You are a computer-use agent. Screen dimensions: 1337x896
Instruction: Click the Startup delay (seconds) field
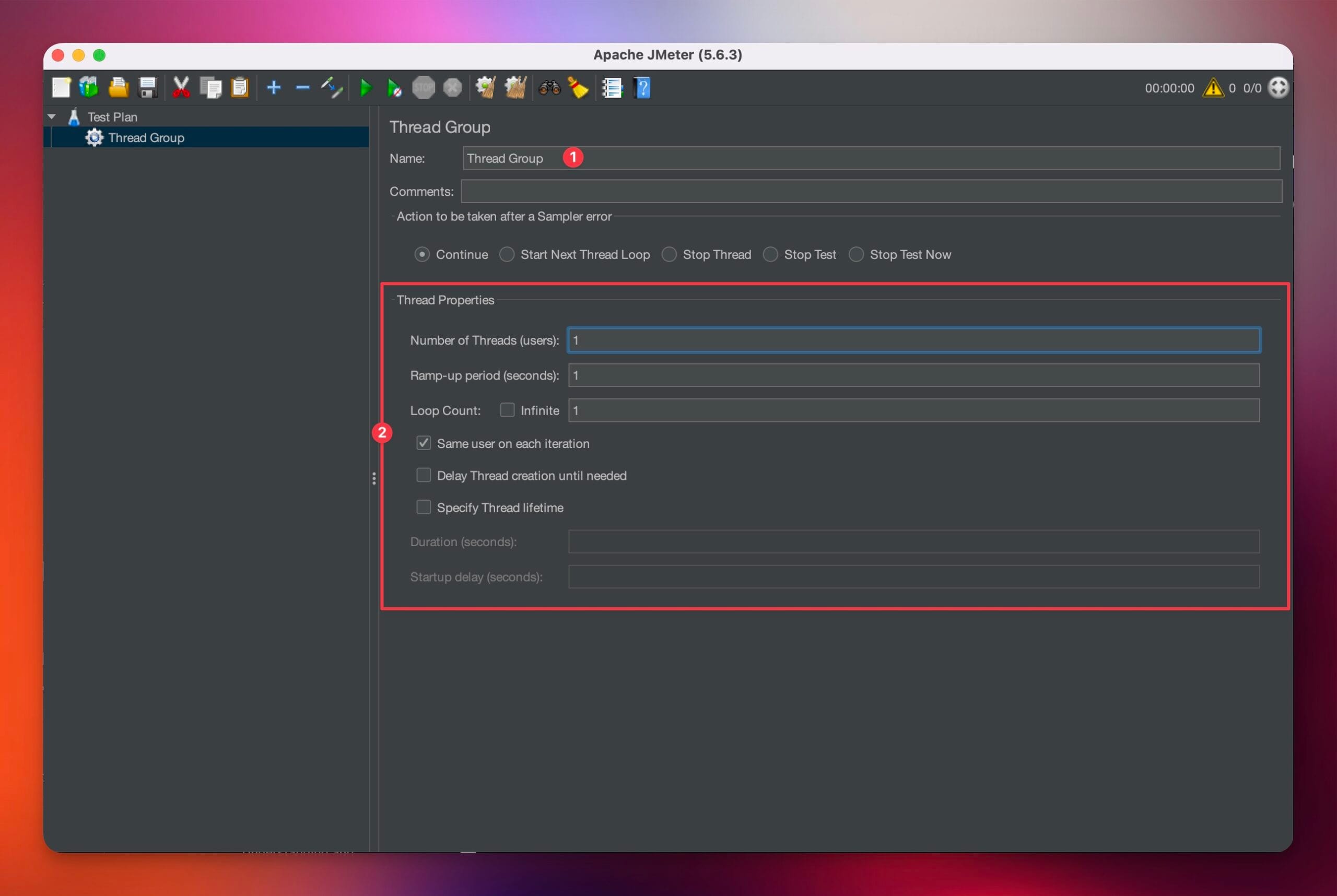point(913,577)
